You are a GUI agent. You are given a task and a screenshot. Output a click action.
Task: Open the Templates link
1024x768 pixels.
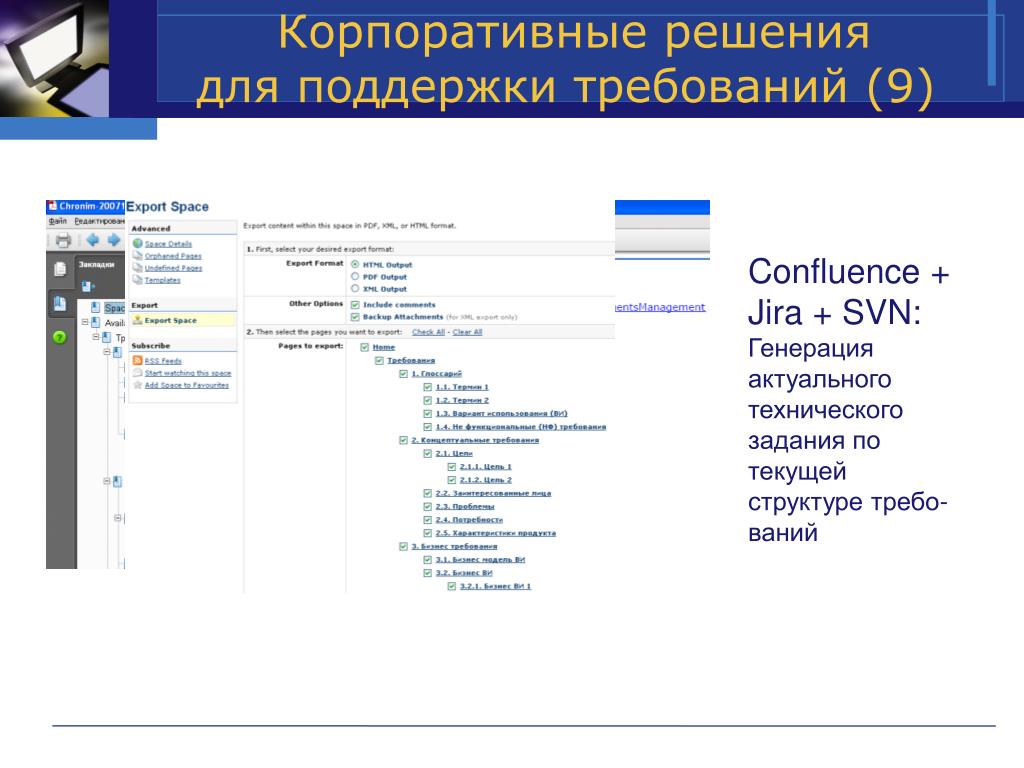pos(163,280)
